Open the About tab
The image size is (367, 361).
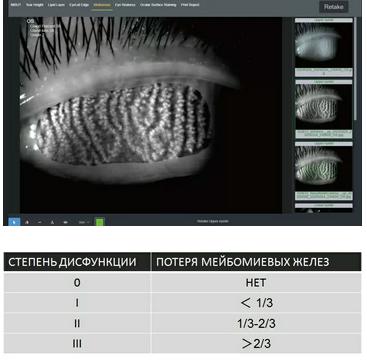16,5
